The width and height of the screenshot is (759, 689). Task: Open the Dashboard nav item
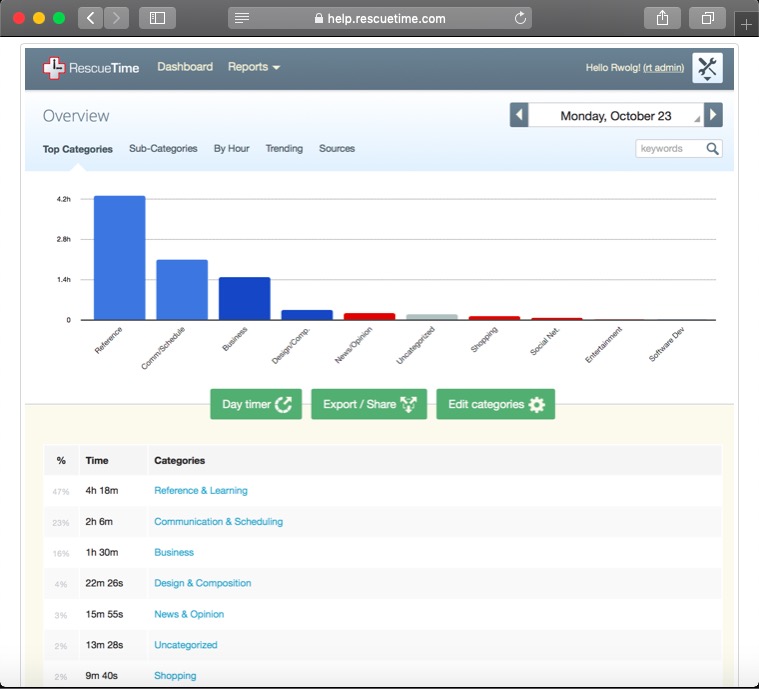point(185,67)
